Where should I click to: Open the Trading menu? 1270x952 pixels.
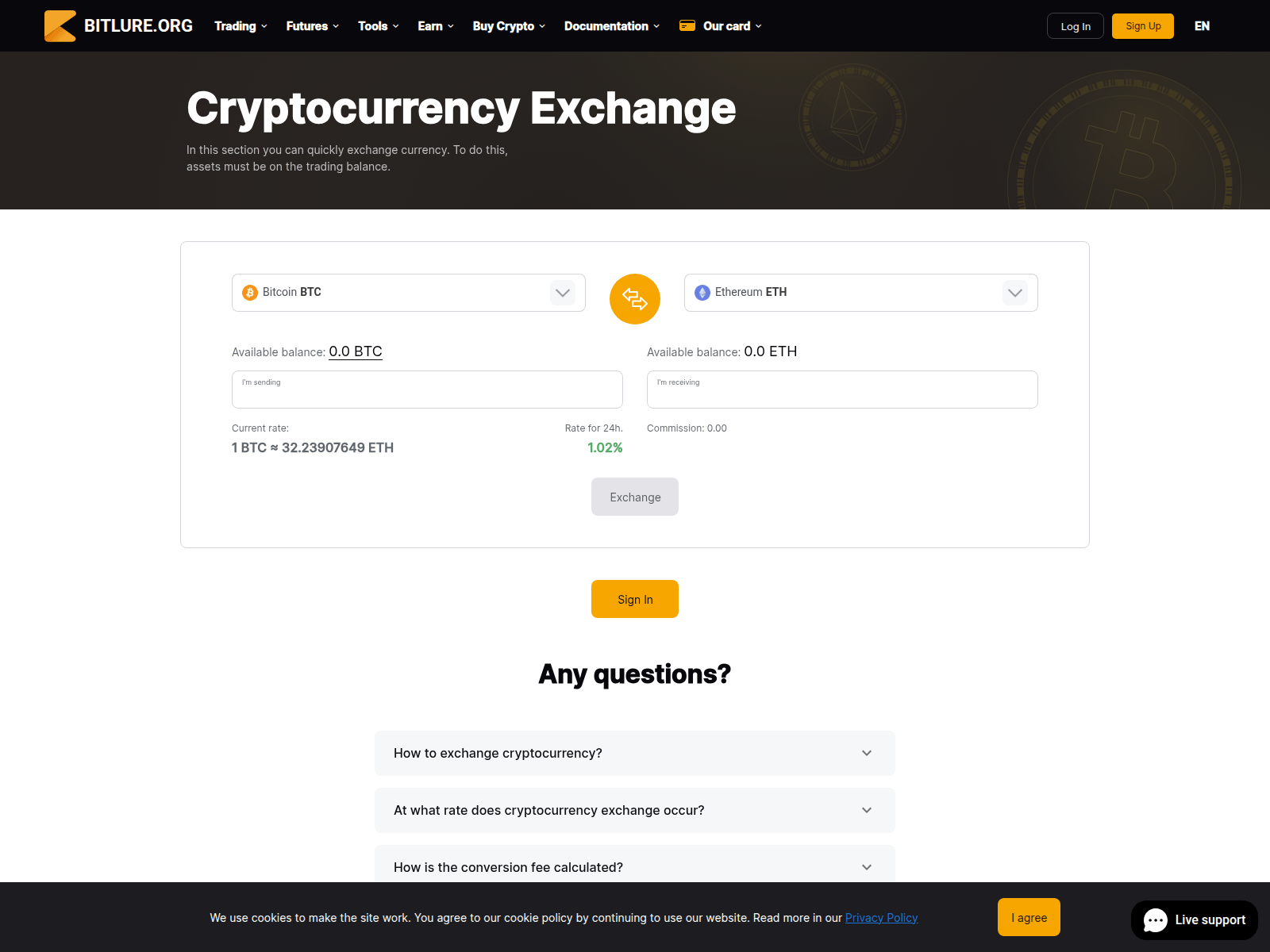(241, 26)
